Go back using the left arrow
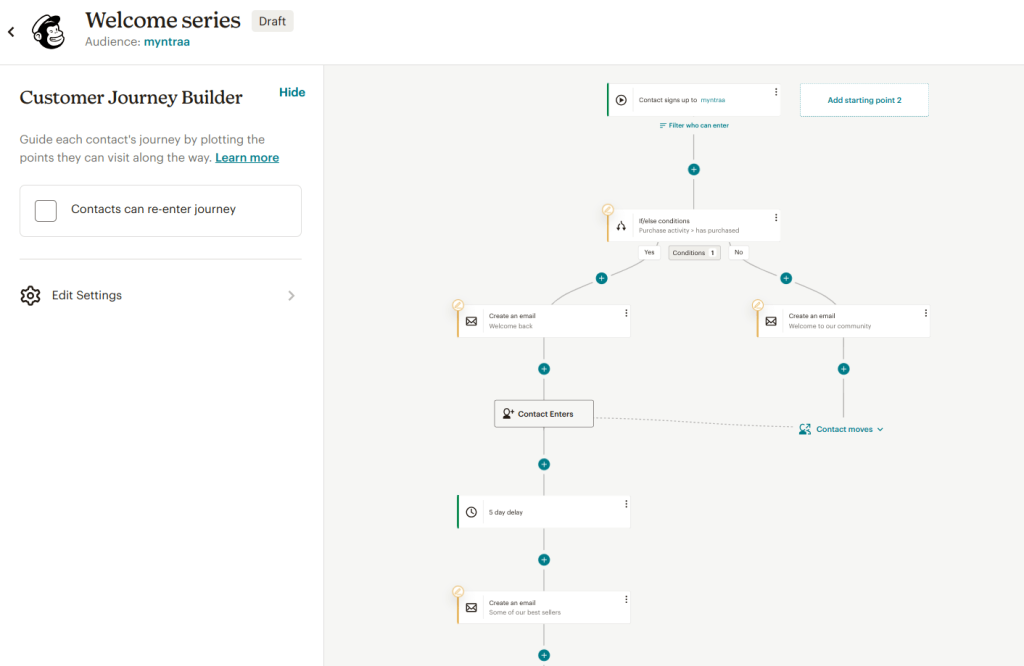This screenshot has height=666, width=1024. 11,31
